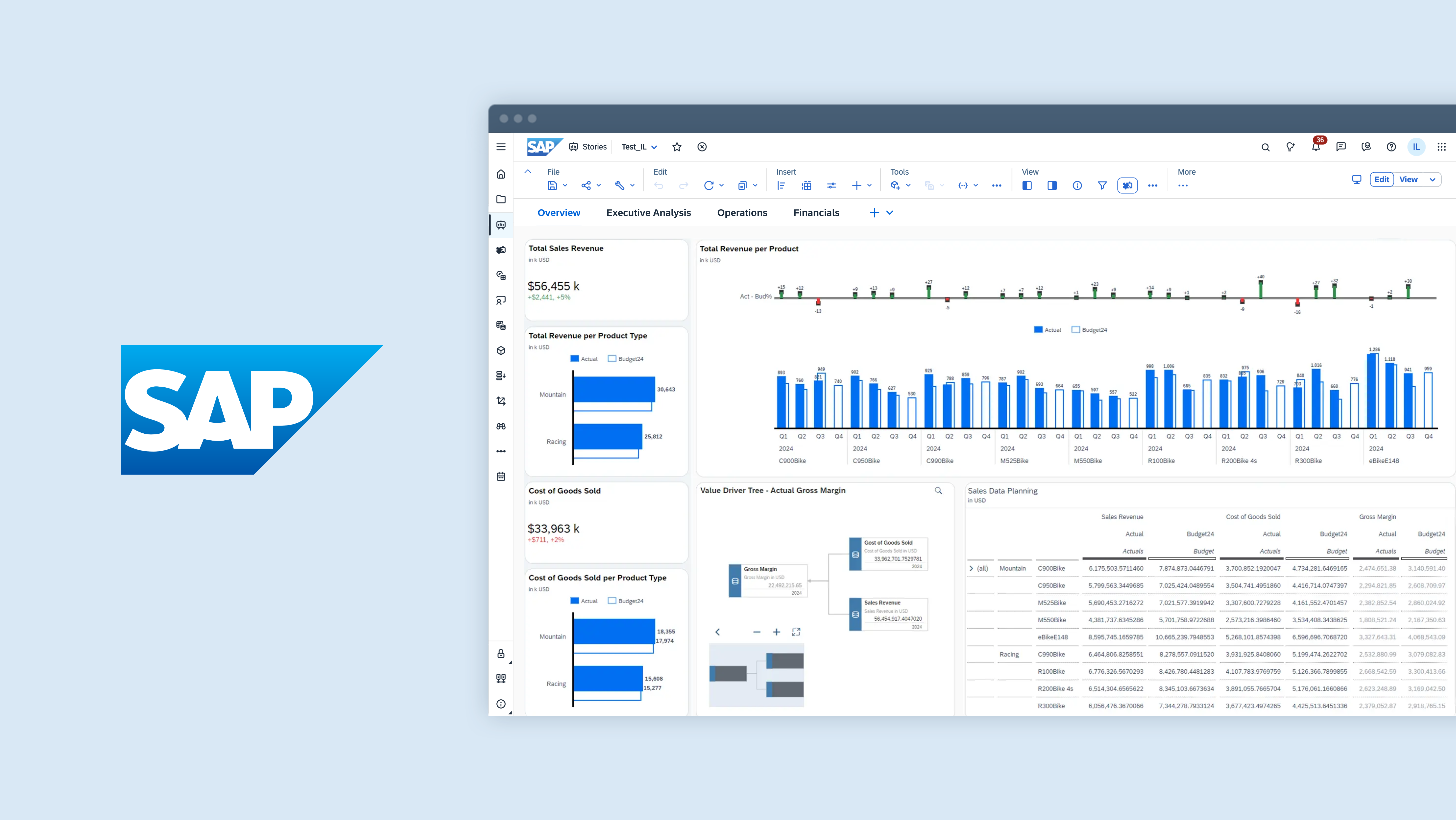The image size is (1456, 820).
Task: Open the Files folder icon in sidebar
Action: (x=501, y=199)
